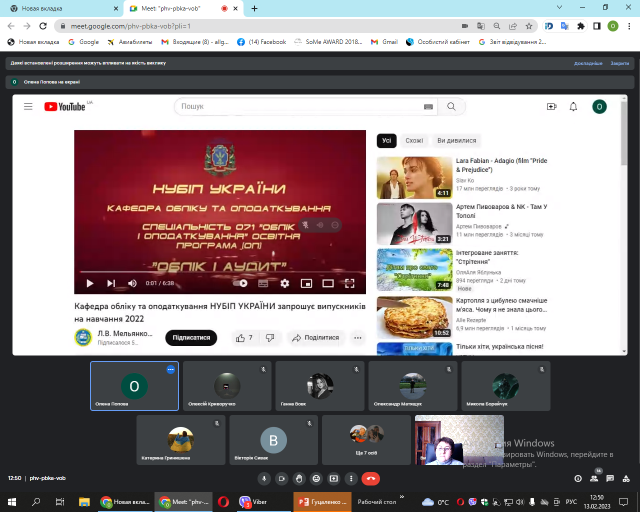
Task: Raise hand in the Meet call
Action: (299, 479)
